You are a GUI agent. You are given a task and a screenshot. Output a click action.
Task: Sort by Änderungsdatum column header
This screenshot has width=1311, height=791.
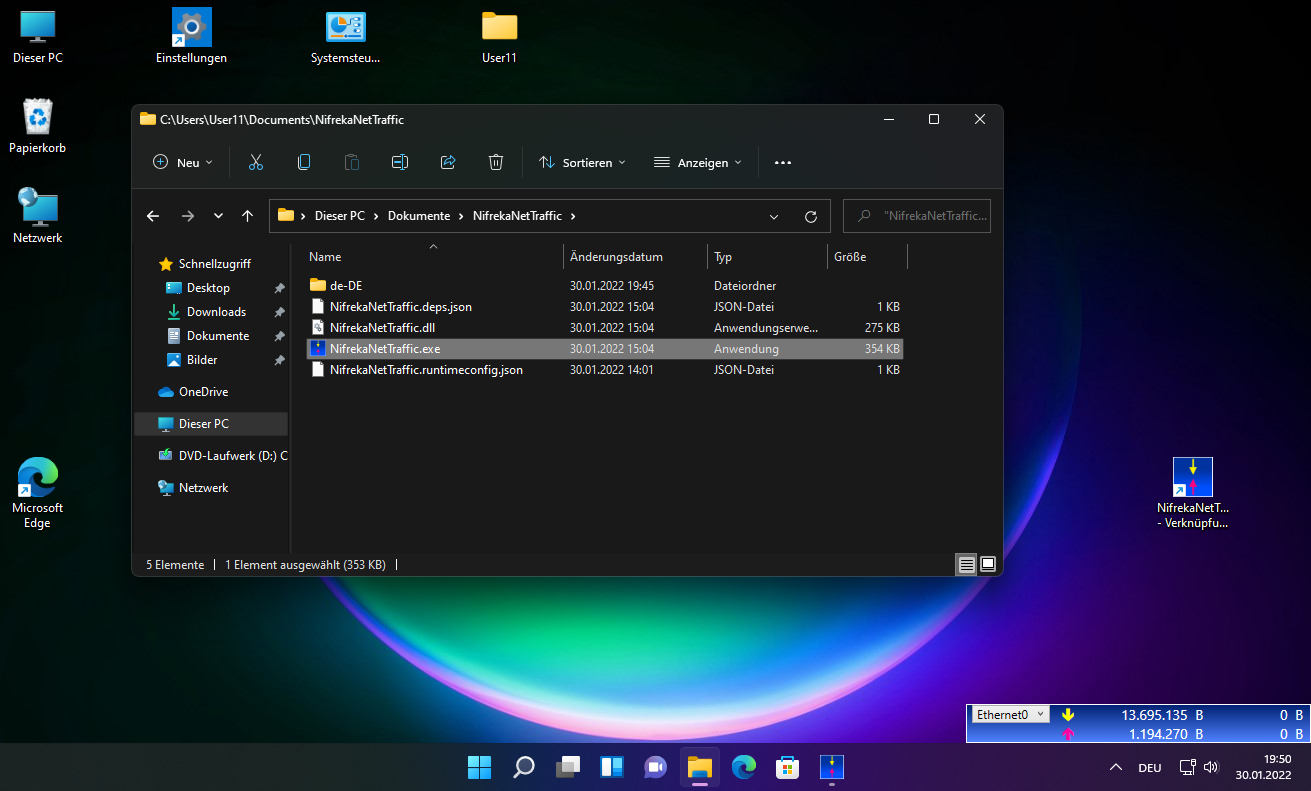click(635, 257)
